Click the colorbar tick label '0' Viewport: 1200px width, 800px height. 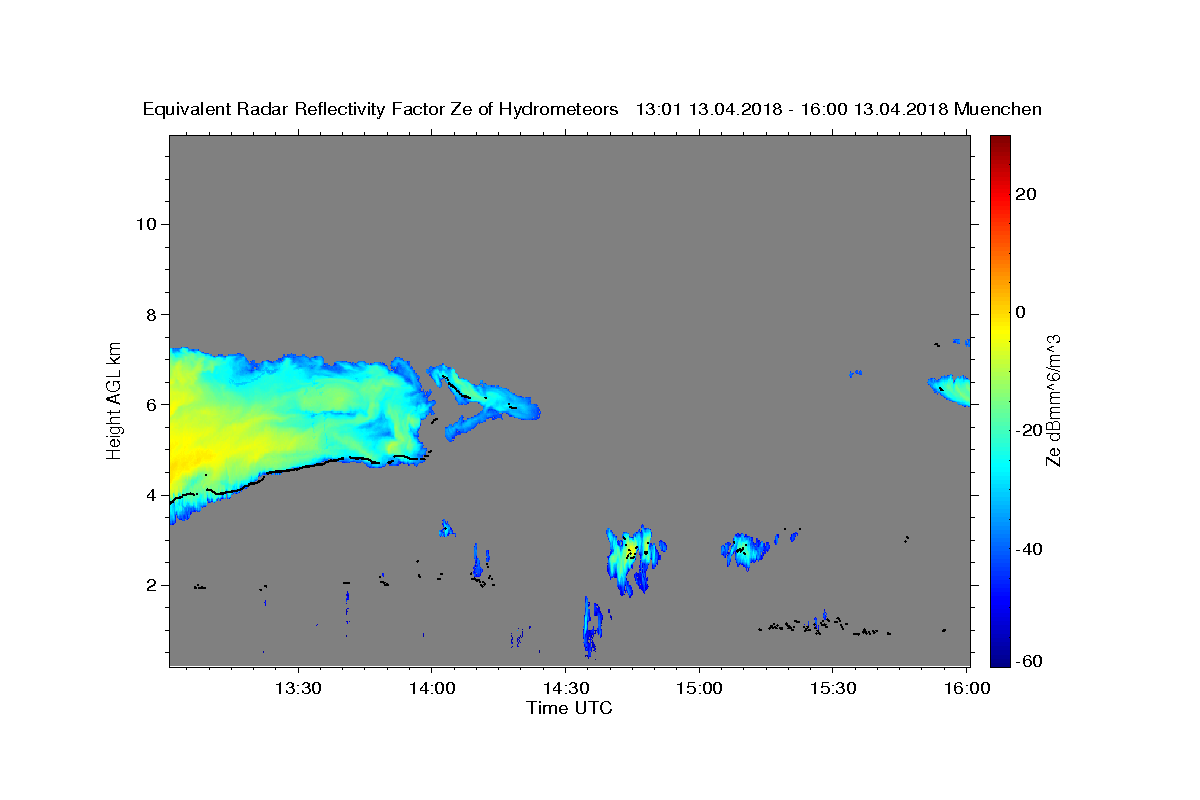[x=1021, y=312]
